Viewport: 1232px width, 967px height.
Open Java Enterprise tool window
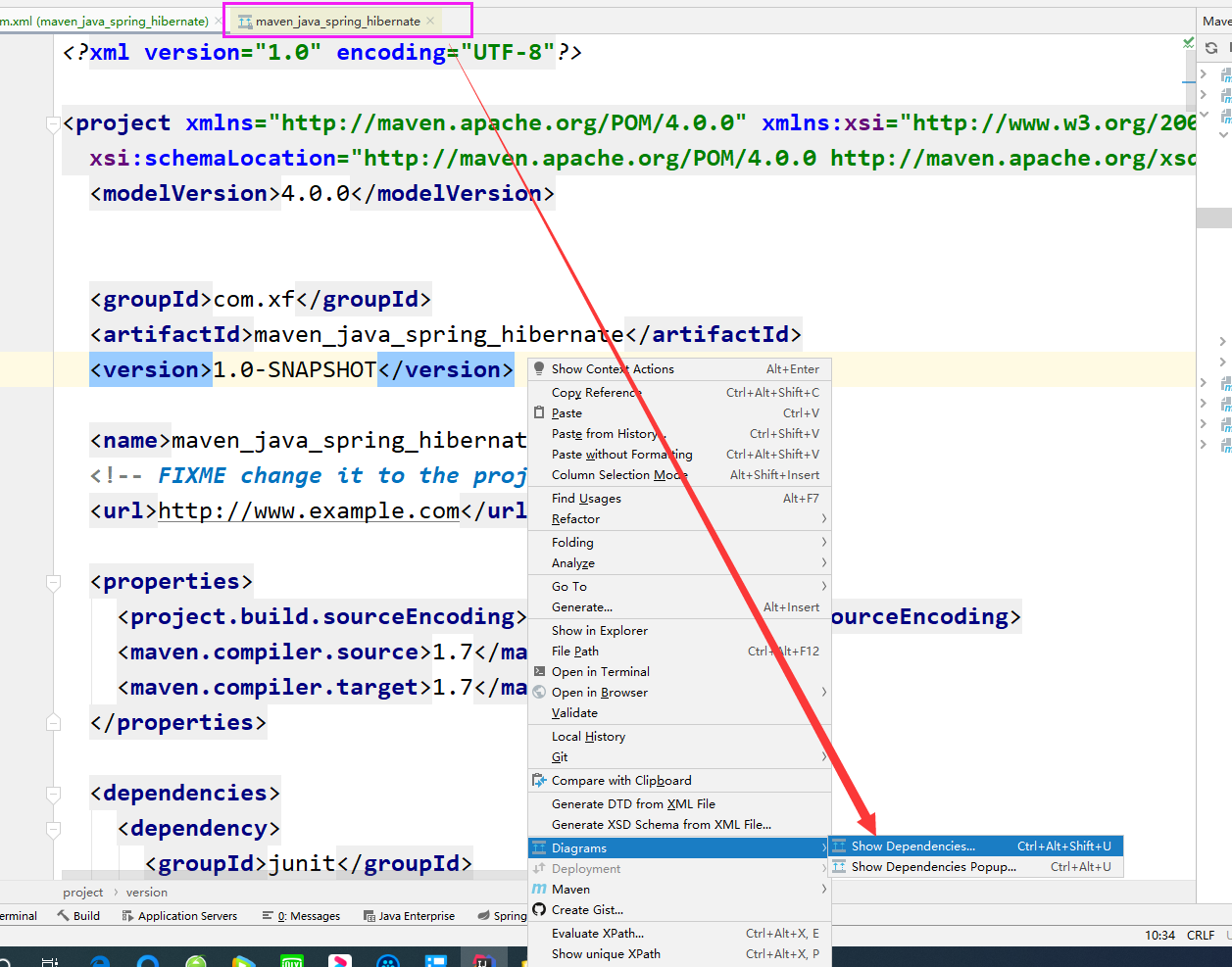[409, 916]
